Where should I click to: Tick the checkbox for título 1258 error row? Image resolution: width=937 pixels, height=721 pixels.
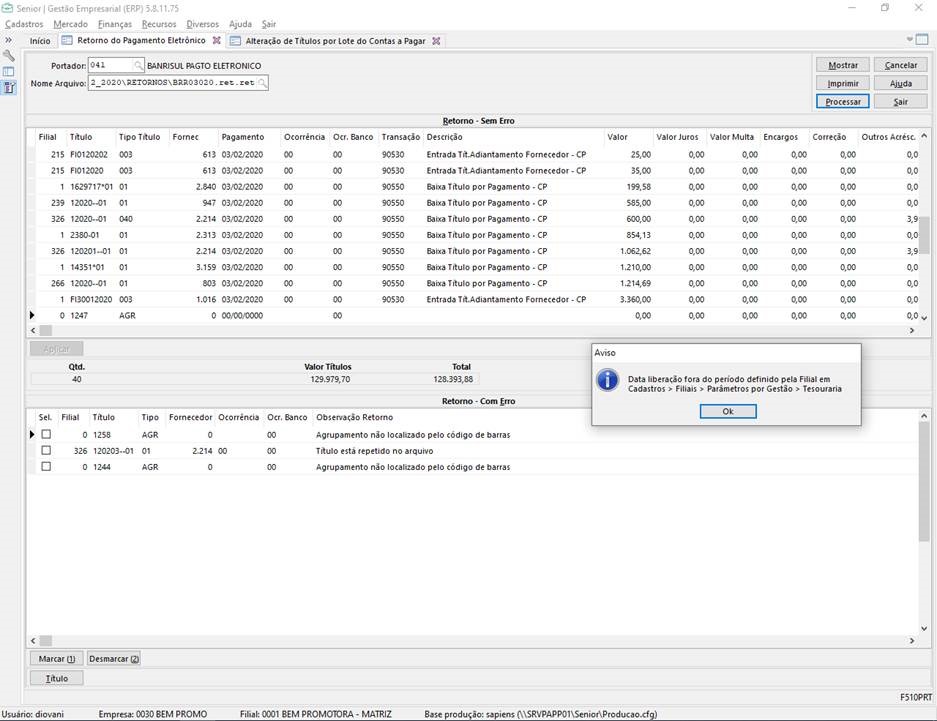(x=46, y=434)
